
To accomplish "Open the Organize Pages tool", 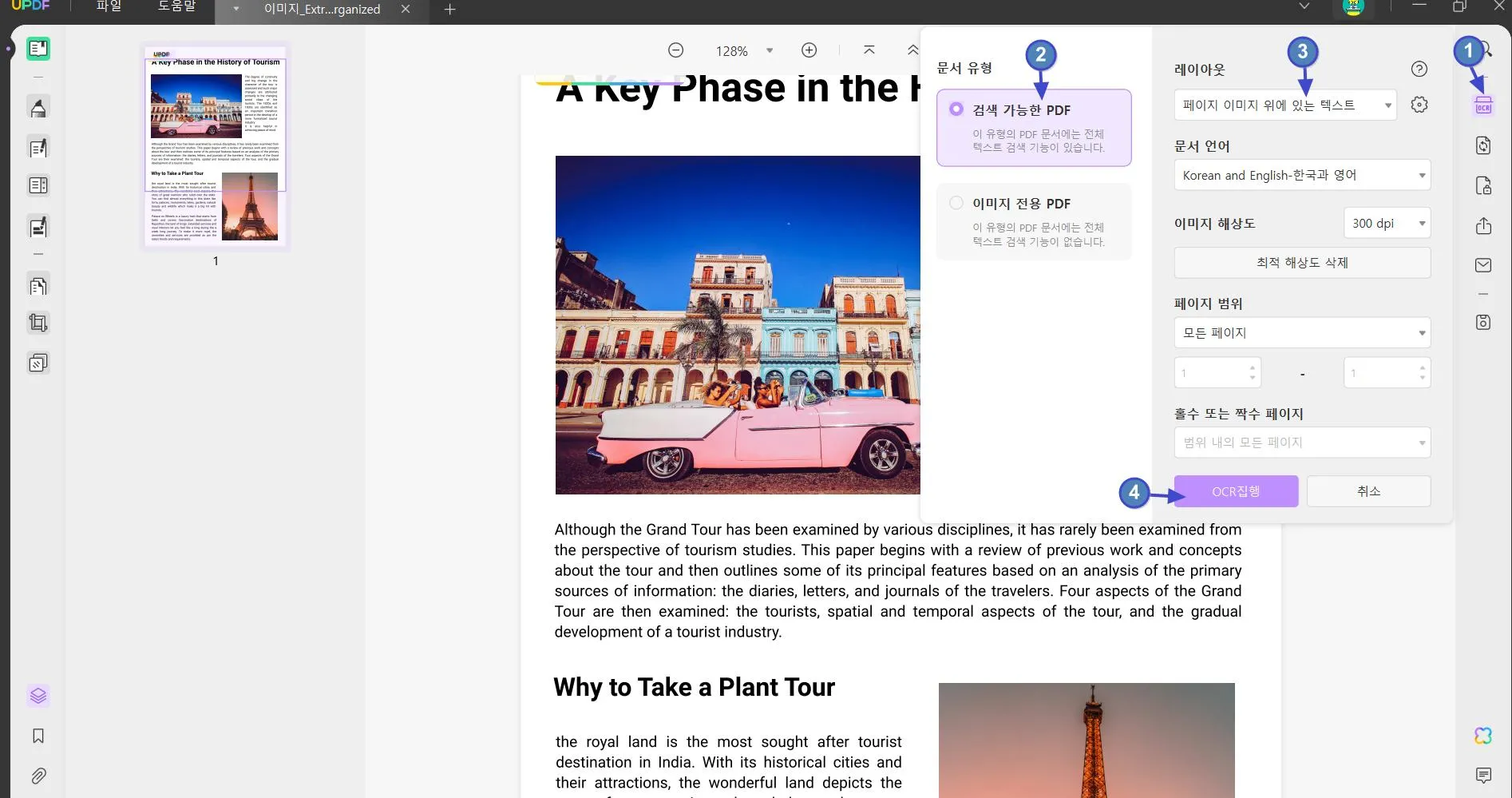I will click(x=38, y=285).
